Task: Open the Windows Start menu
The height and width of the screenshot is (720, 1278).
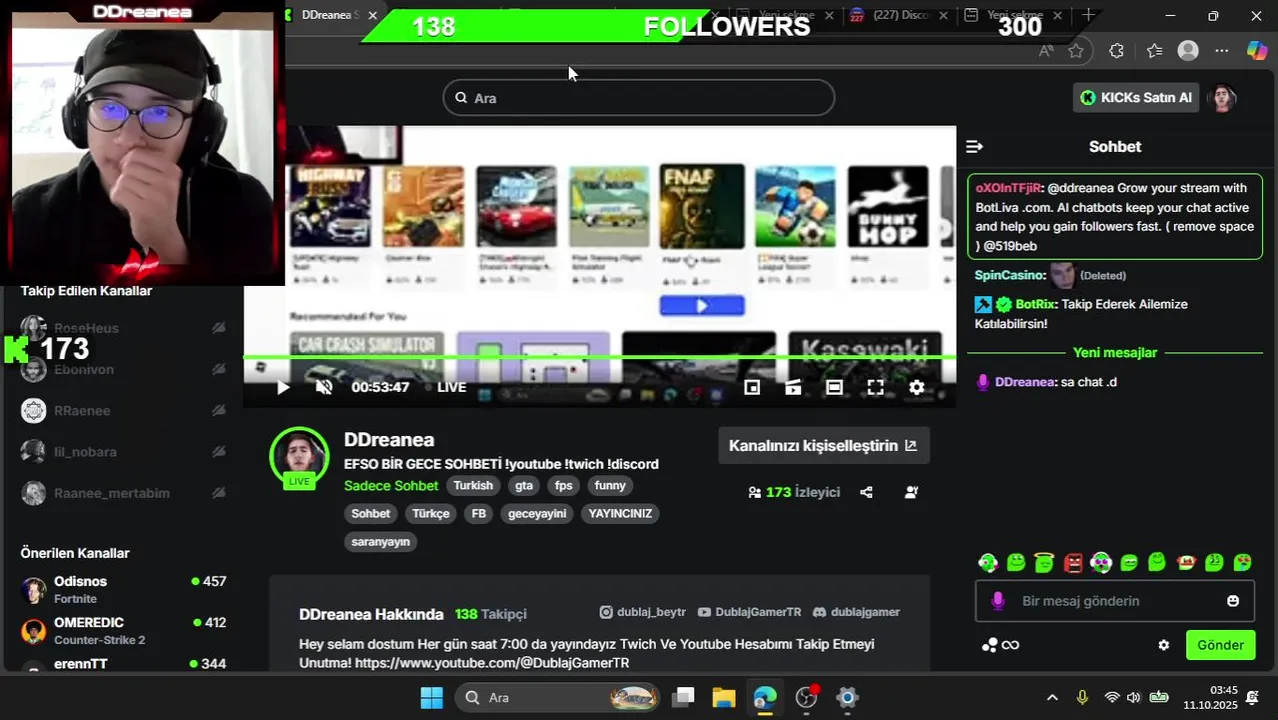Action: (432, 698)
